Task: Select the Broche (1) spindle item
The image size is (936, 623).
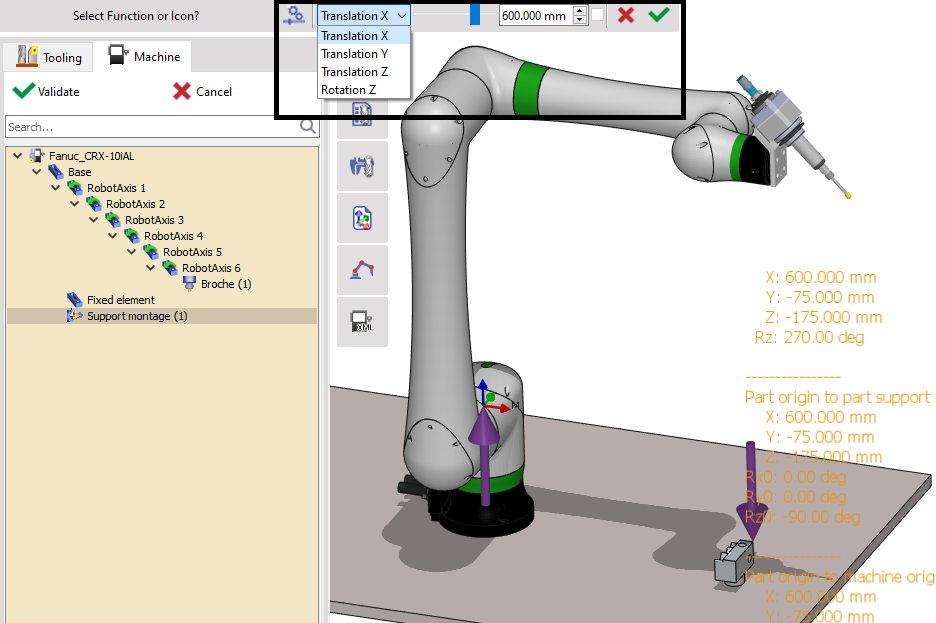Action: [x=225, y=284]
